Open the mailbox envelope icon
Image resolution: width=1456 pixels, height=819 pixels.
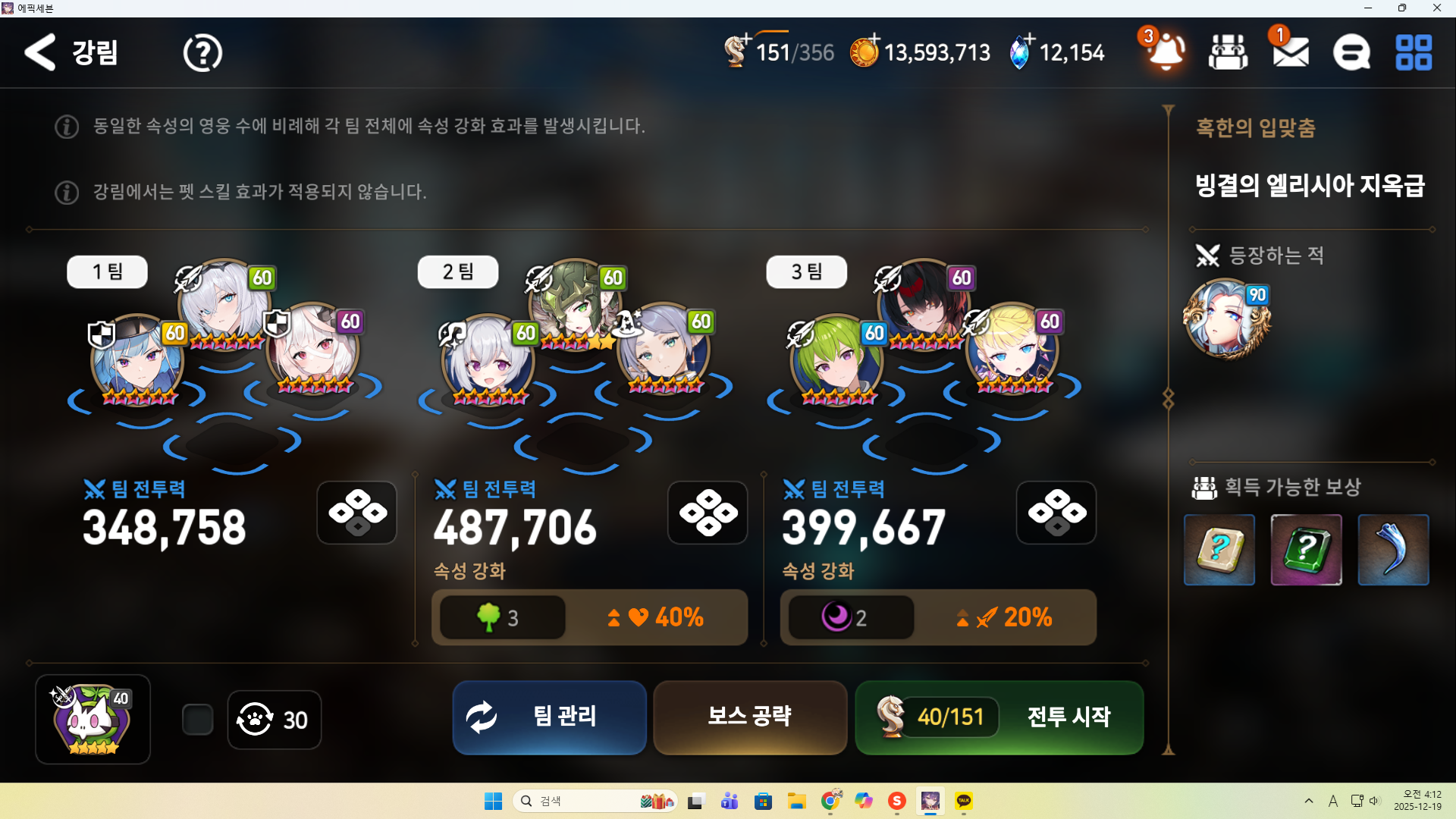coord(1290,52)
